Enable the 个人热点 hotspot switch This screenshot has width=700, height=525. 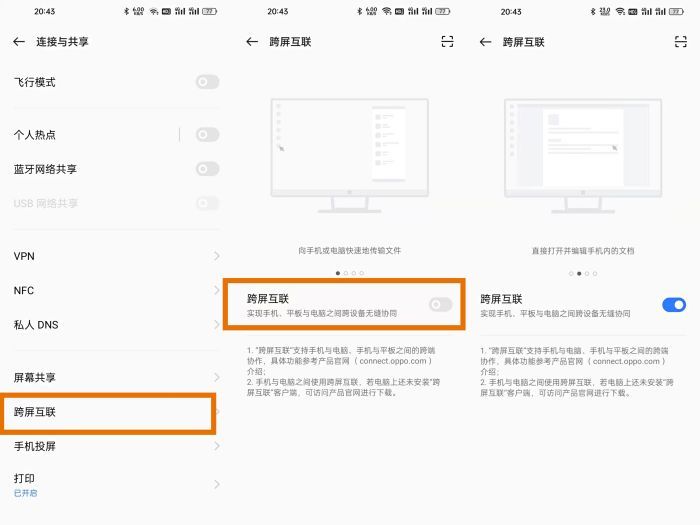pos(207,134)
